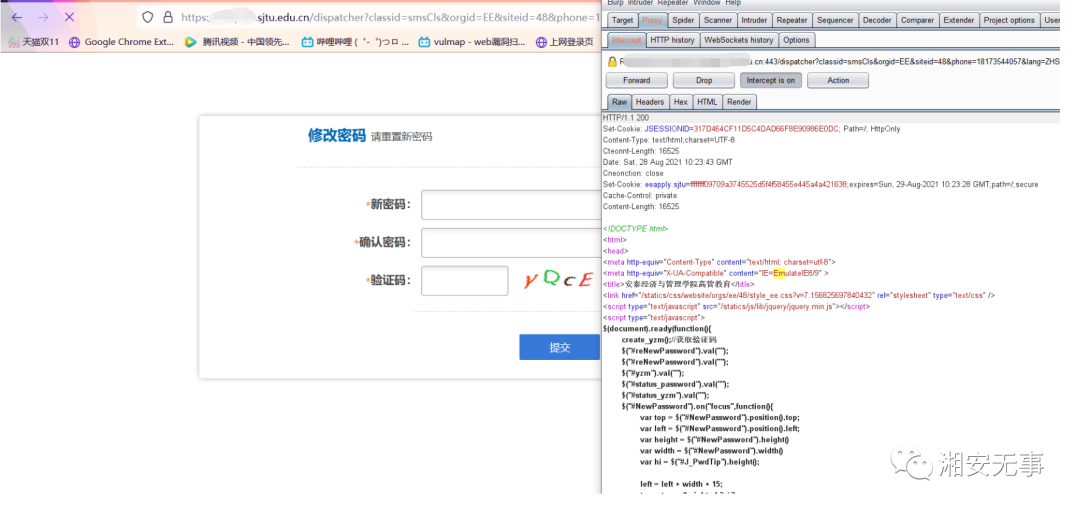Switch to the Comparer tab
Screen dimensions: 1080x512
[917, 21]
